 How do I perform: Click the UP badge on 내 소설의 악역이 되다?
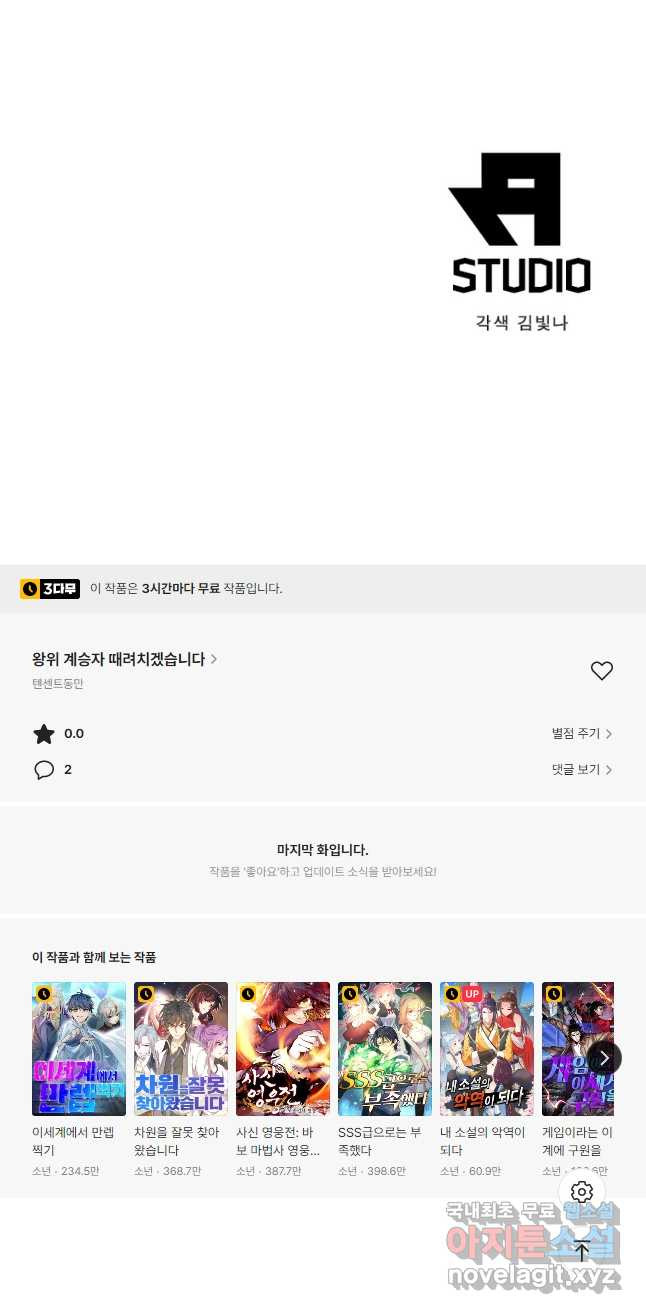click(471, 994)
